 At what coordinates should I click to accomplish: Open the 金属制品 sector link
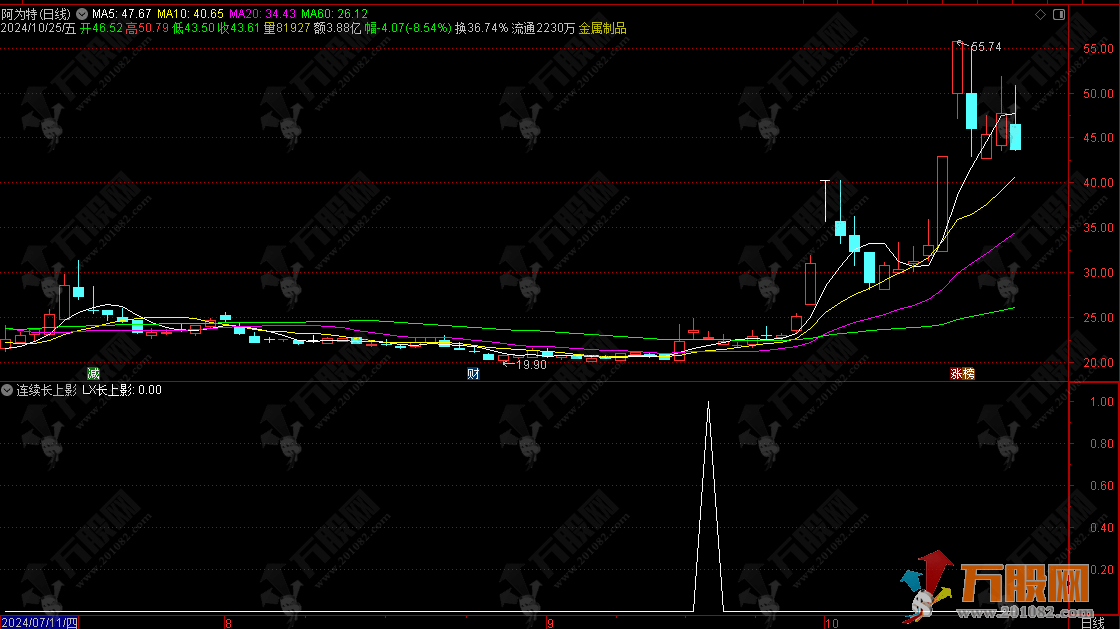[x=602, y=28]
